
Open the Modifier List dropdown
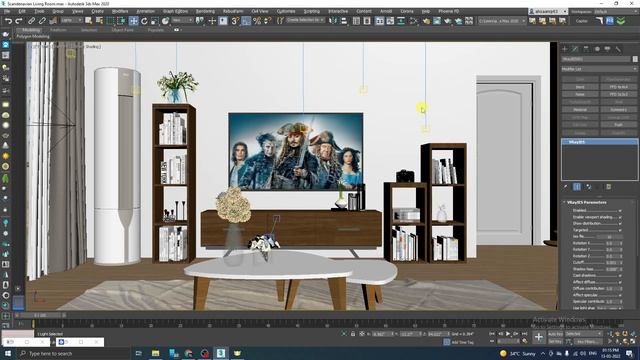pyautogui.click(x=599, y=69)
